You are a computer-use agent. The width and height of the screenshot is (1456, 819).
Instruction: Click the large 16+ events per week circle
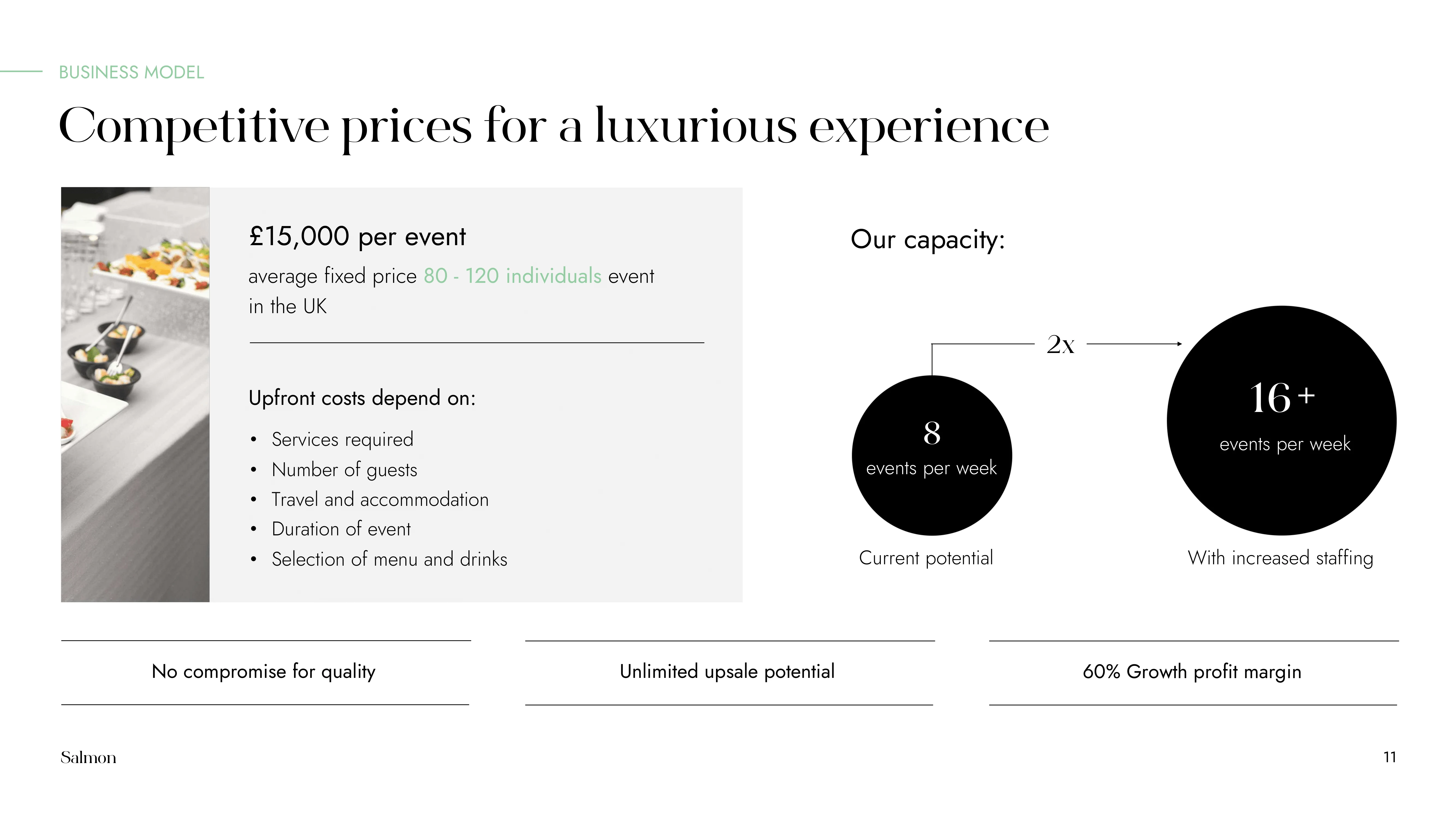pyautogui.click(x=1282, y=420)
